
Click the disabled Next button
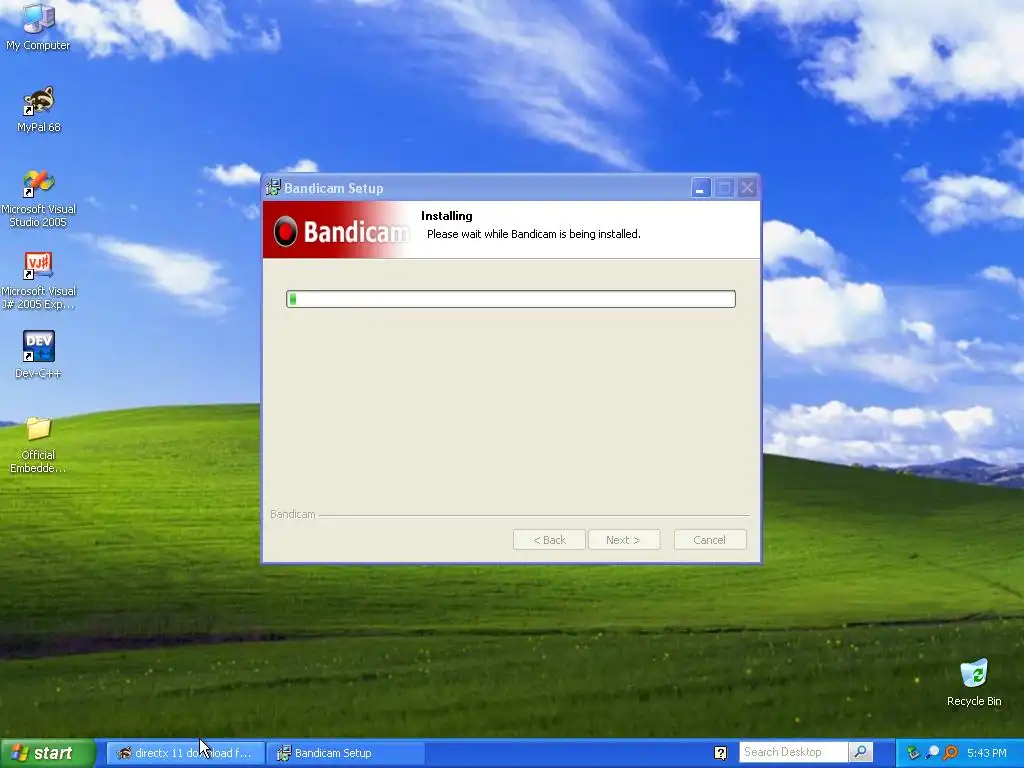624,540
